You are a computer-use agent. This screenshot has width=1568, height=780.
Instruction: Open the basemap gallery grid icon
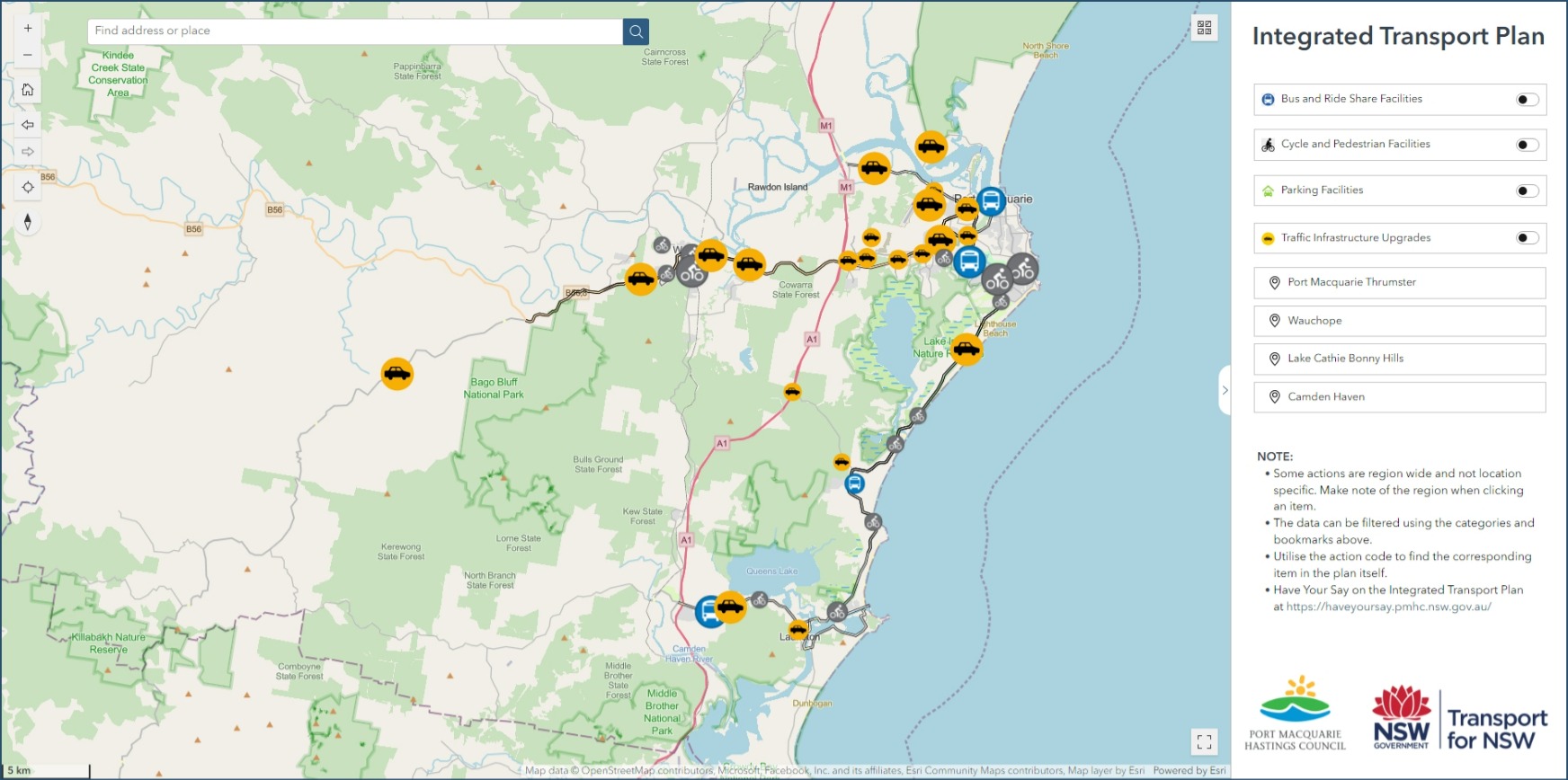pyautogui.click(x=1204, y=28)
